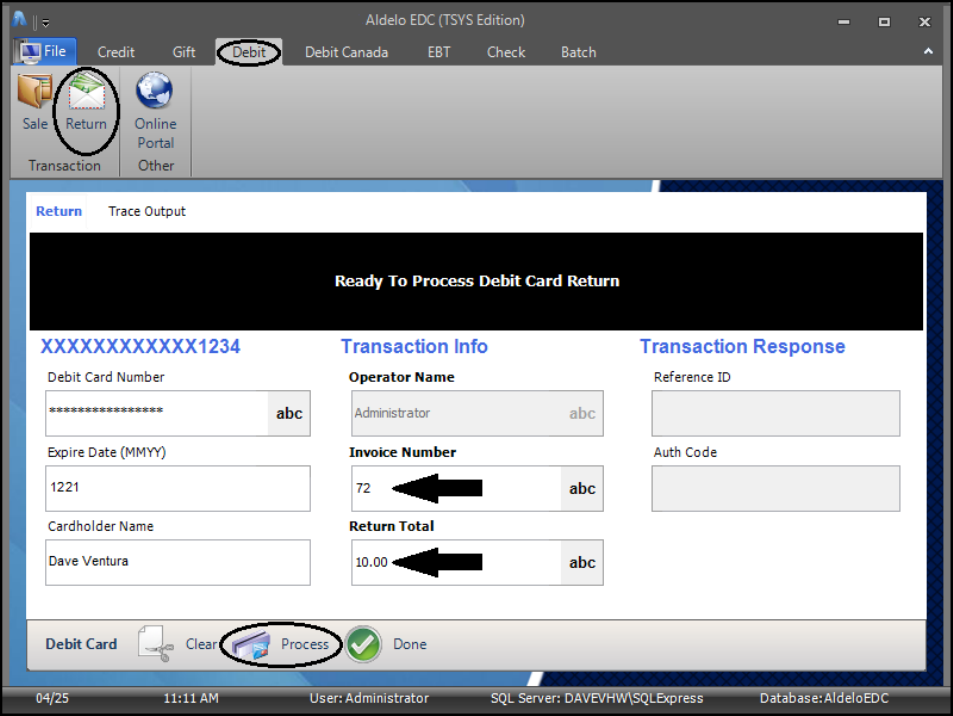Click the Expire Date (MMYY) field

177,488
